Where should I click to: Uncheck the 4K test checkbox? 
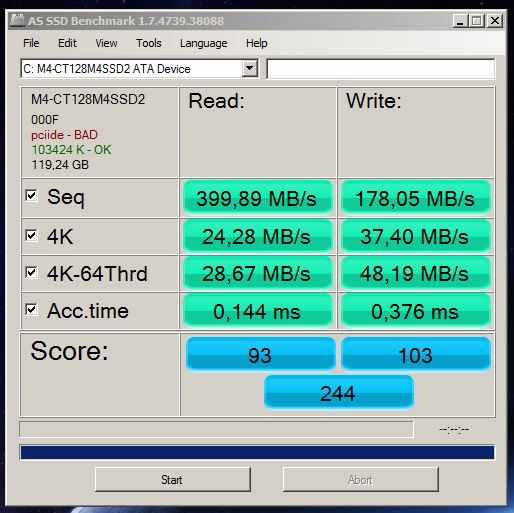[31, 235]
